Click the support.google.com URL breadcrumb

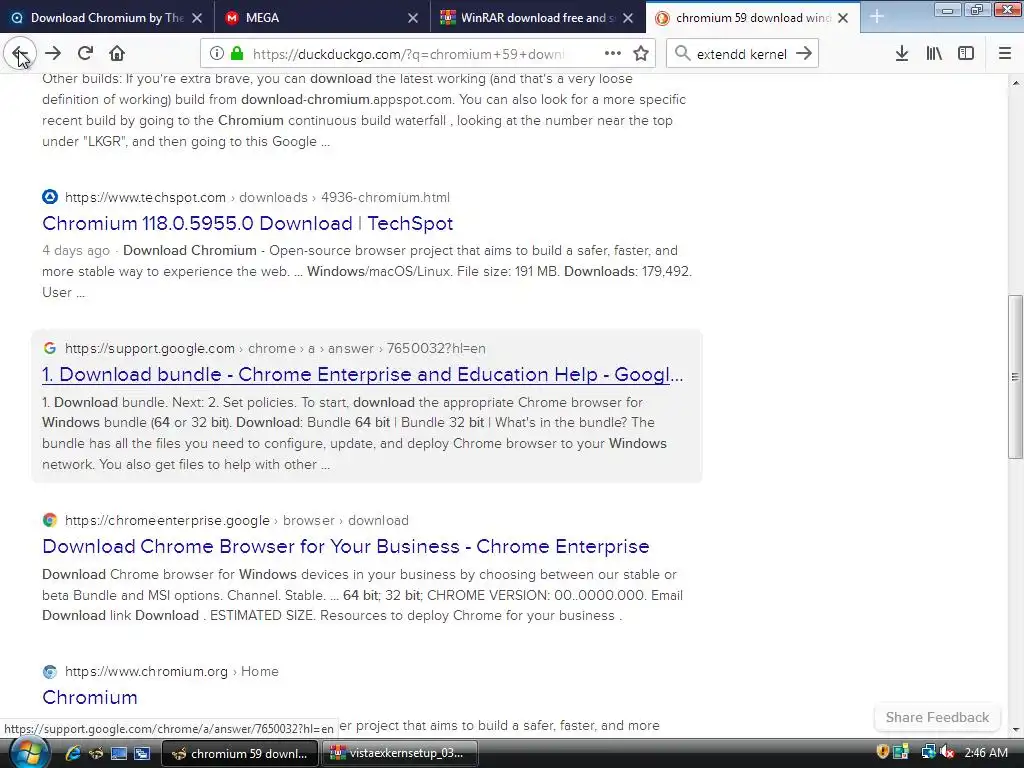275,348
